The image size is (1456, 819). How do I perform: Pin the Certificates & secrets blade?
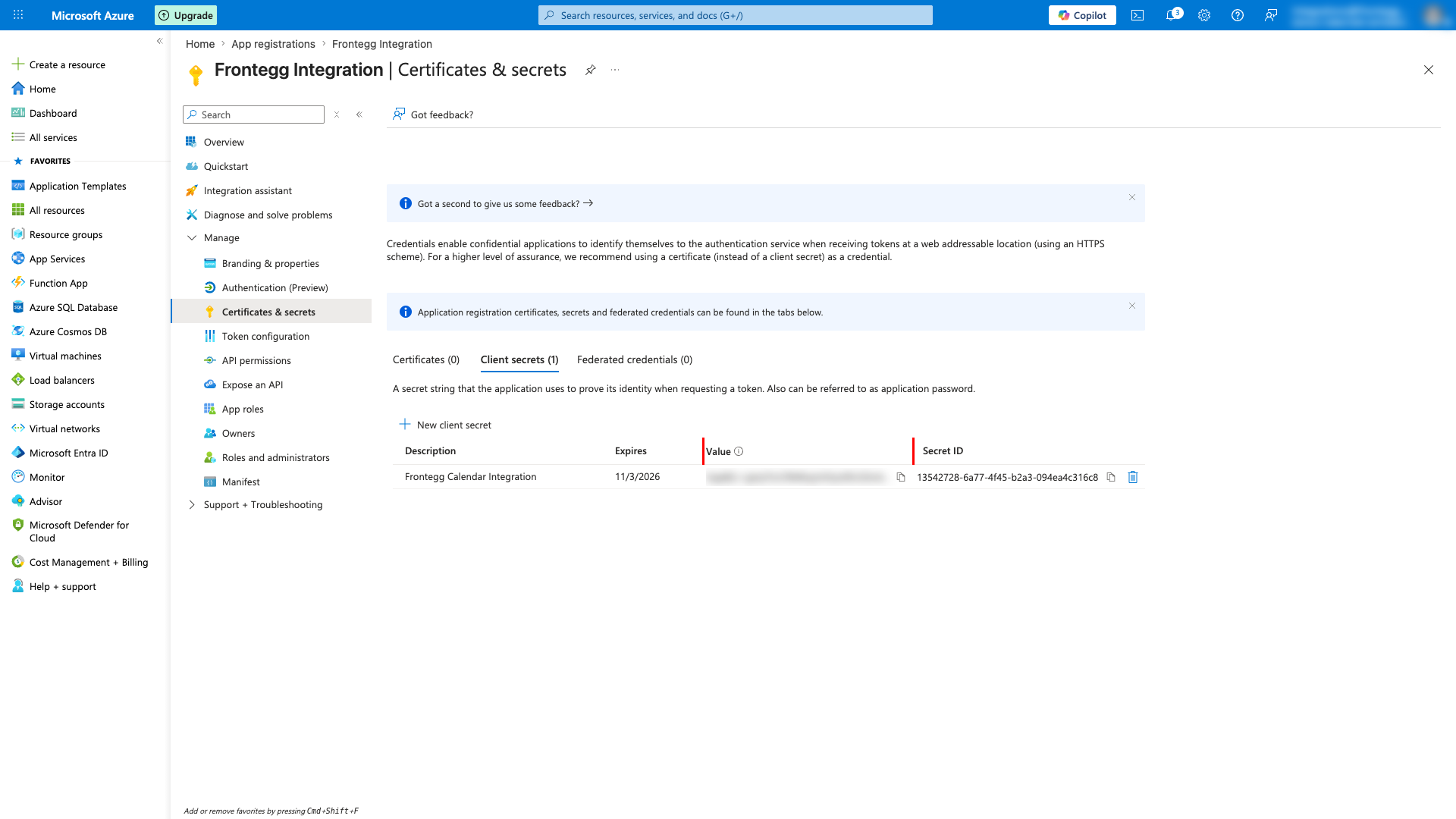point(590,70)
